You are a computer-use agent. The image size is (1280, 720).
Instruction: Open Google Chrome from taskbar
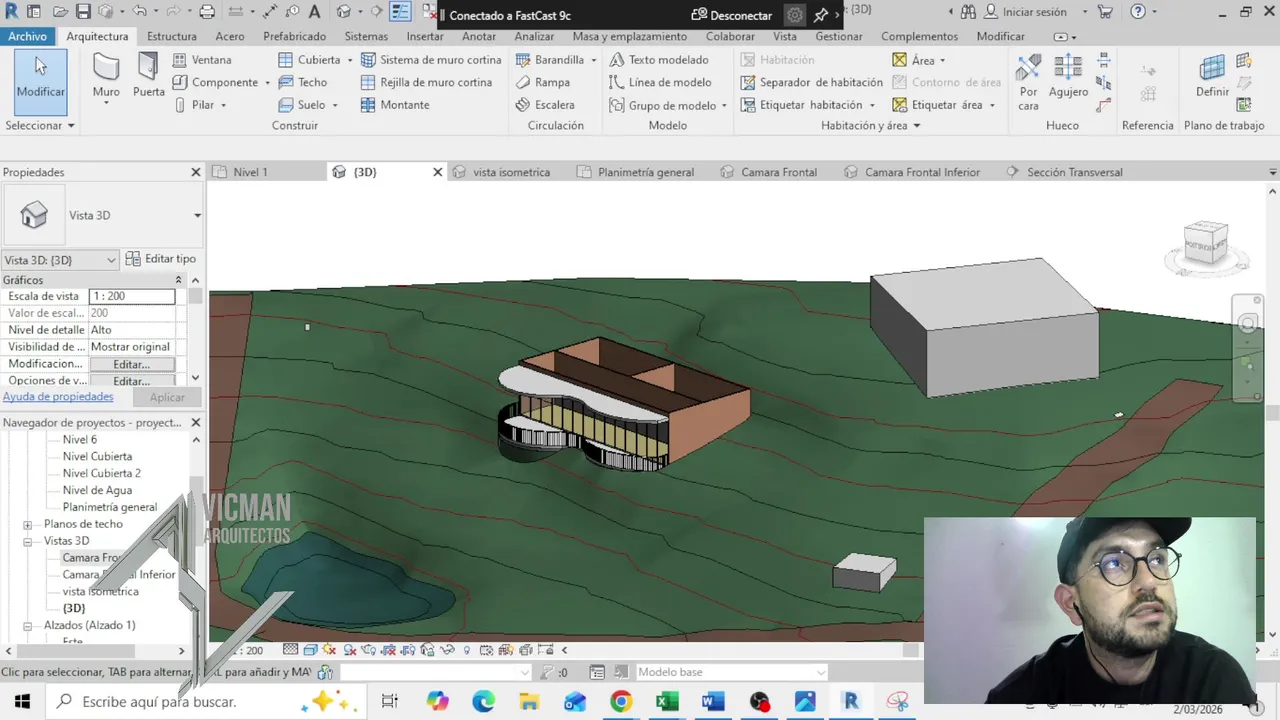(x=621, y=702)
